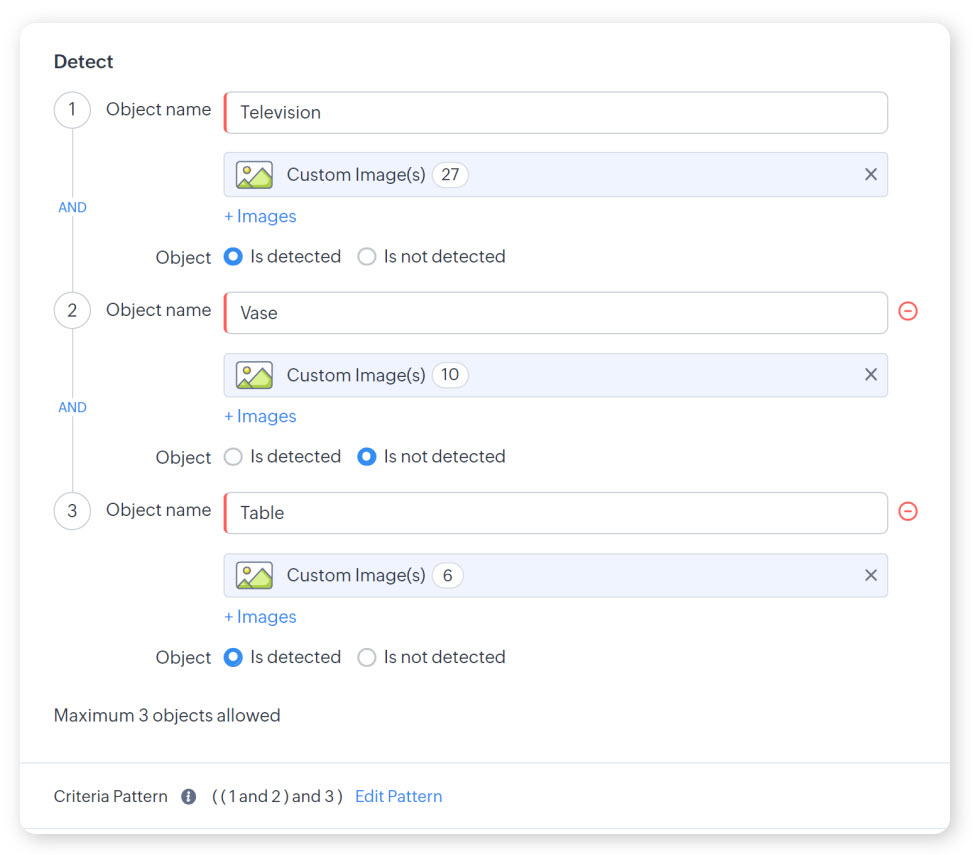Open the Edit Pattern link
This screenshot has height=855, width=978.
click(398, 797)
